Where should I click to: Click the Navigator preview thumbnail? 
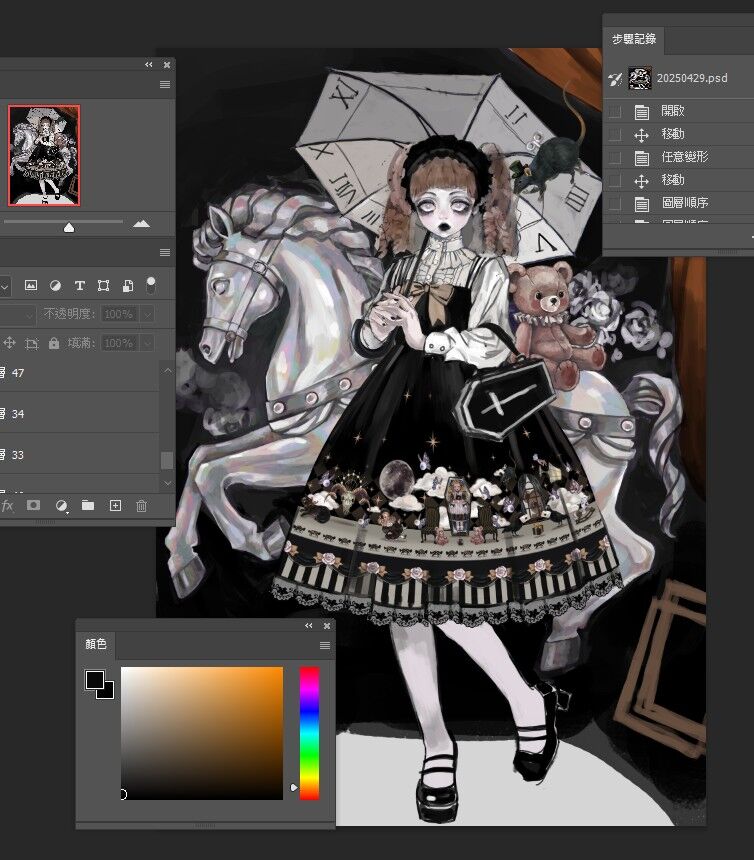coord(44,156)
